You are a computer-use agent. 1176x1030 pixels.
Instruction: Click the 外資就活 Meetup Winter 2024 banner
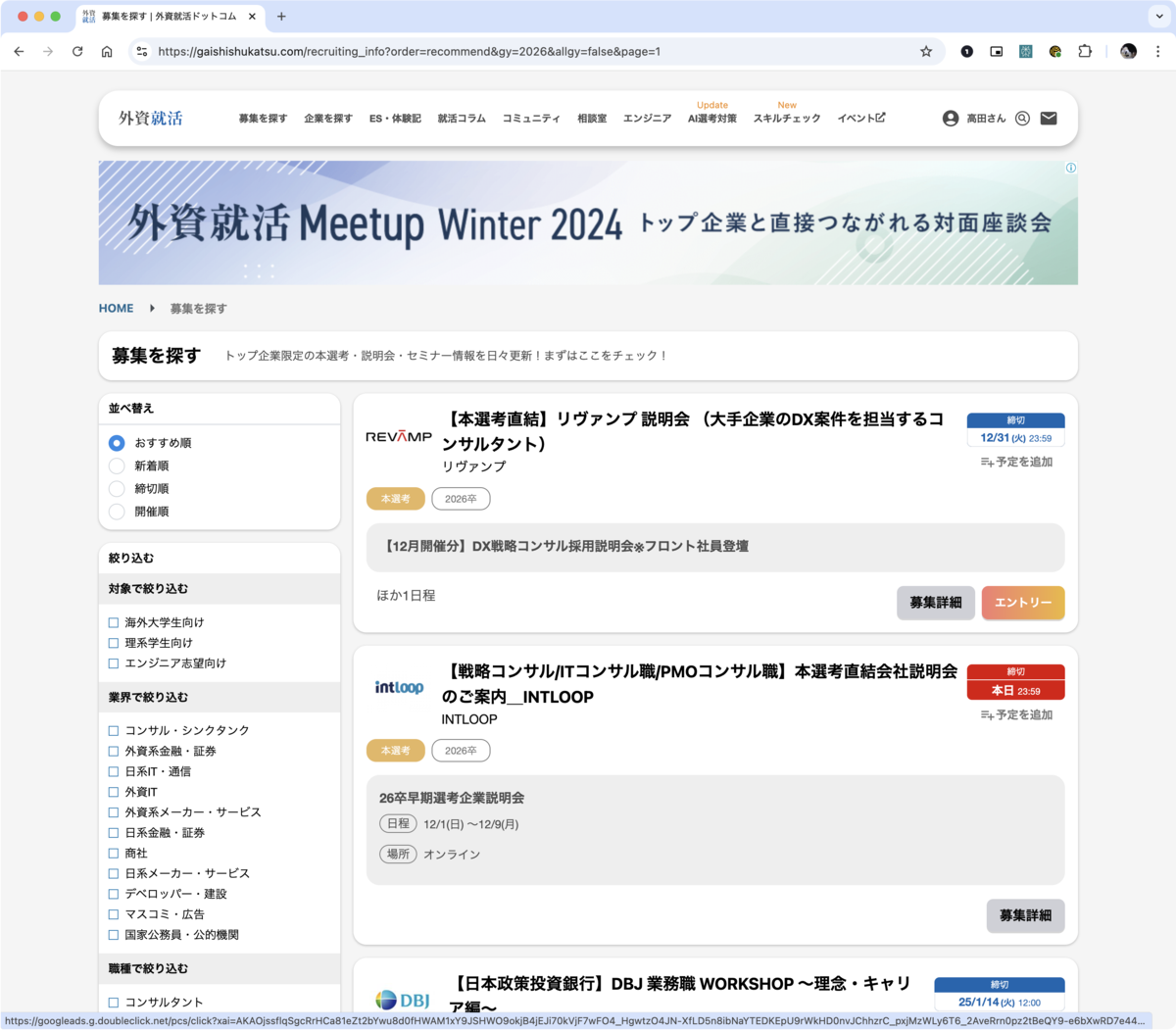coord(588,222)
